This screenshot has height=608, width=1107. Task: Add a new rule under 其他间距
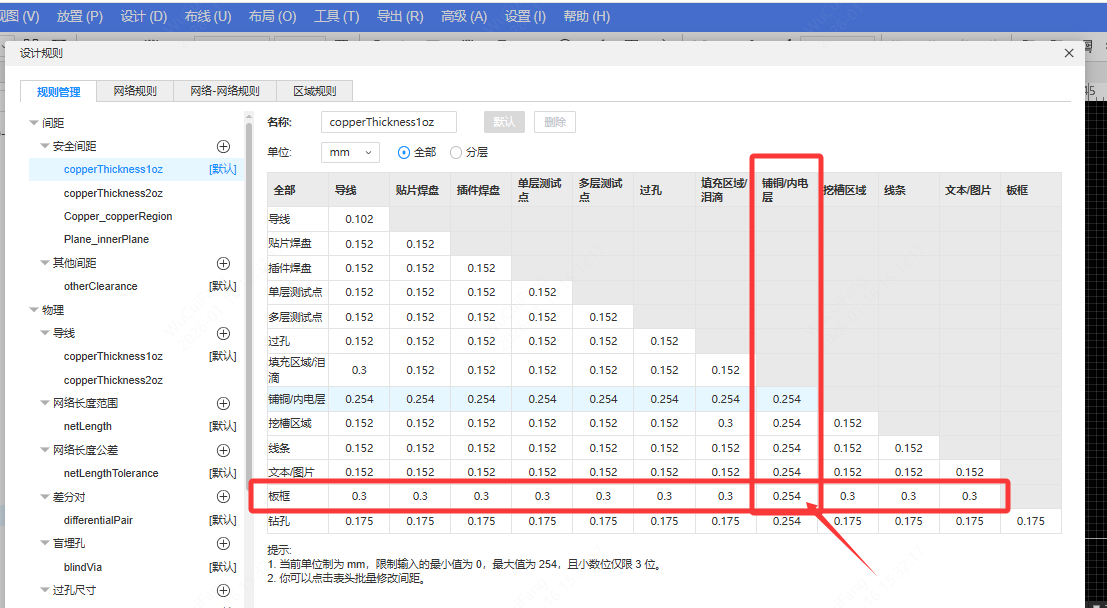(x=224, y=263)
